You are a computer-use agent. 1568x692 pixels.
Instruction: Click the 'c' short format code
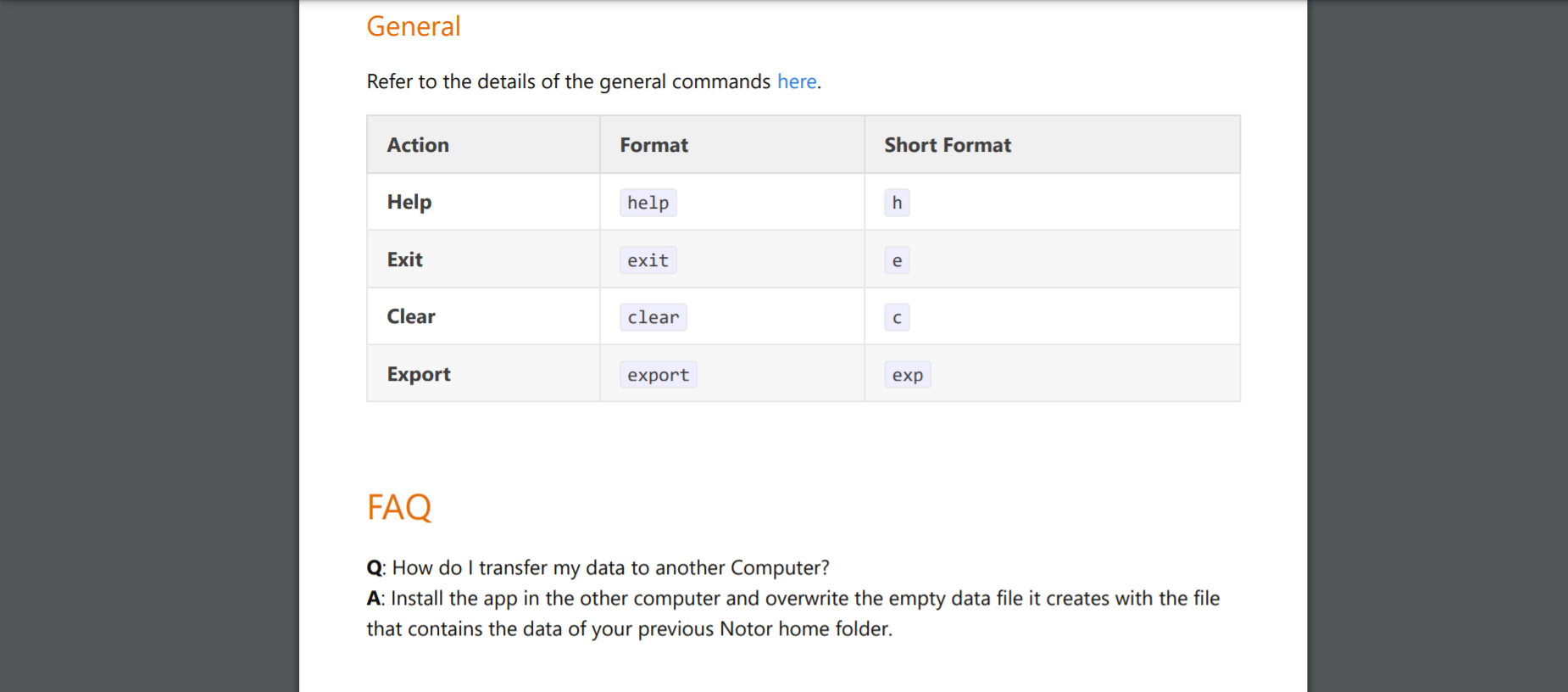[897, 317]
